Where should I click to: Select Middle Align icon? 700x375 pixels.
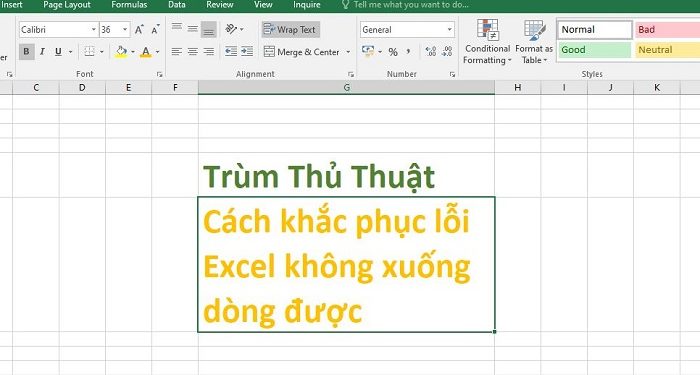pos(193,29)
